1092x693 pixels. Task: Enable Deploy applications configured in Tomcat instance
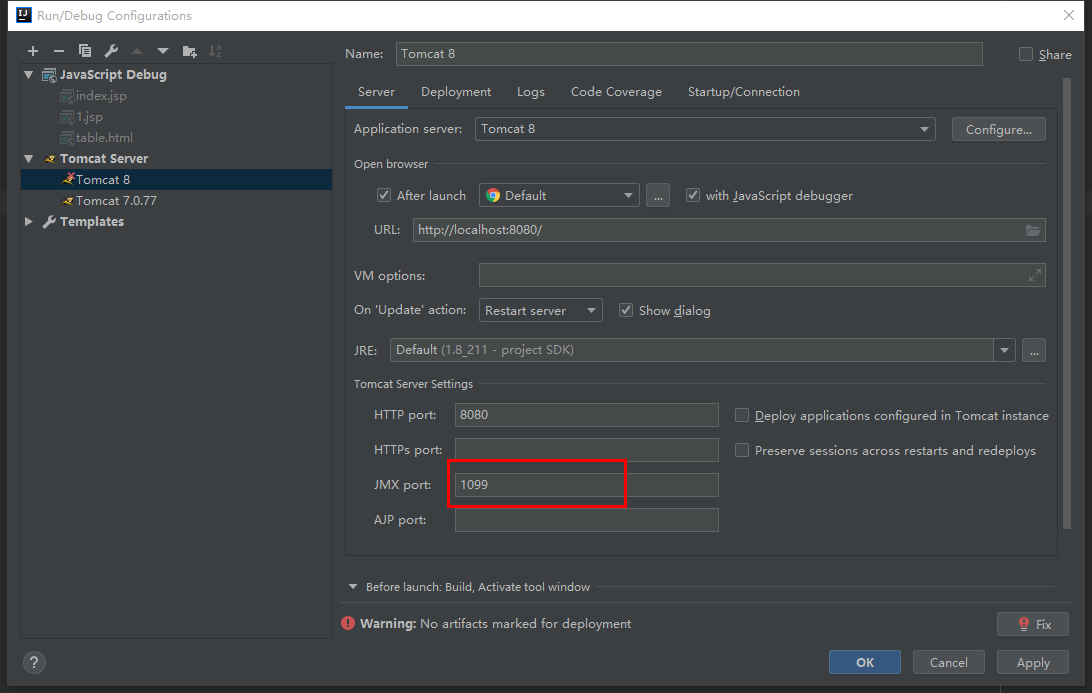742,415
